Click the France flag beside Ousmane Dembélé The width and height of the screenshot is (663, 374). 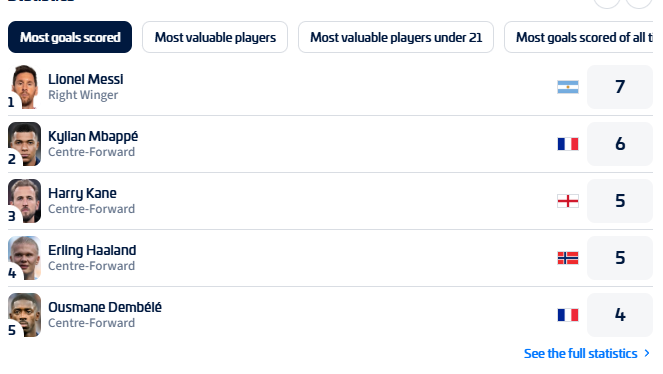(x=568, y=315)
